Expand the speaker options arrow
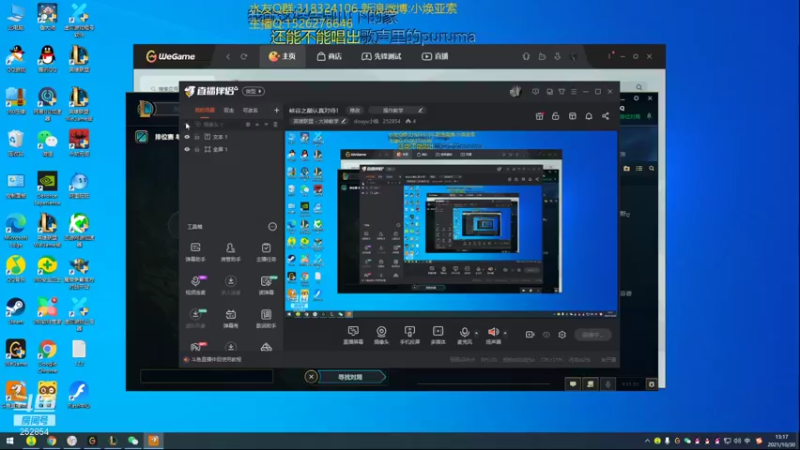The width and height of the screenshot is (800, 450). pyautogui.click(x=505, y=333)
